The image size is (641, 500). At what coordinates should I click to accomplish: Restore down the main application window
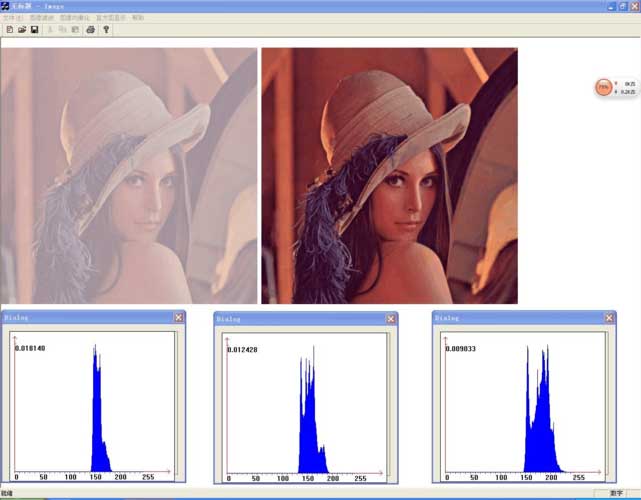623,6
